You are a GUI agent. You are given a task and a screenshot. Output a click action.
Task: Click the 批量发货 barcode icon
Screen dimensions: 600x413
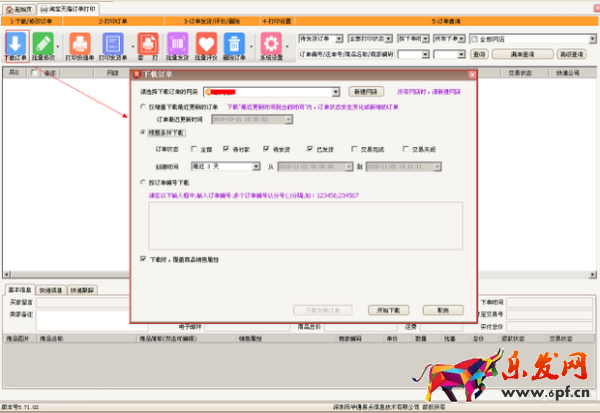[x=179, y=44]
